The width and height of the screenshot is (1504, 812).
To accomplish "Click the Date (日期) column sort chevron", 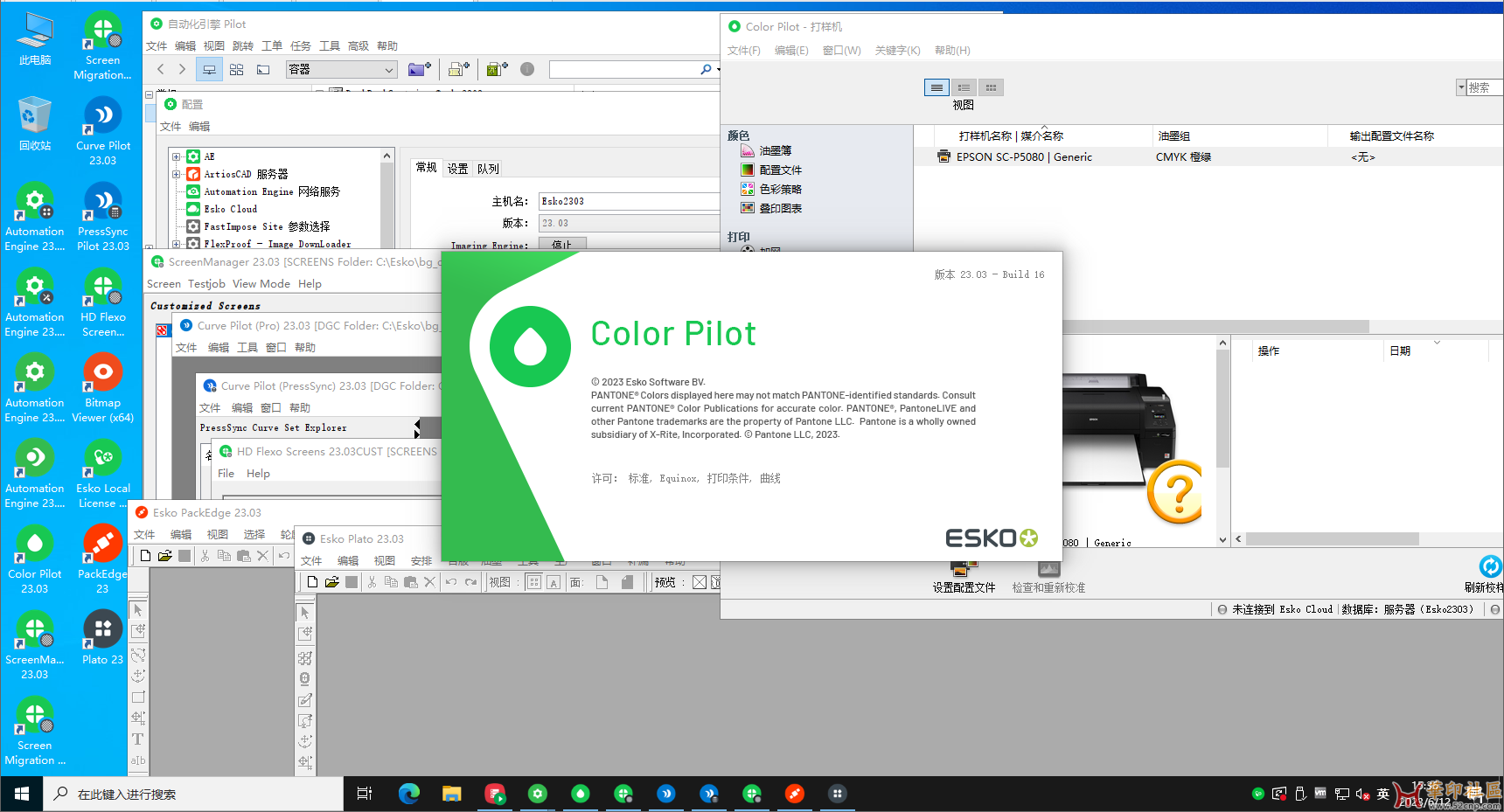I will pos(1437,343).
